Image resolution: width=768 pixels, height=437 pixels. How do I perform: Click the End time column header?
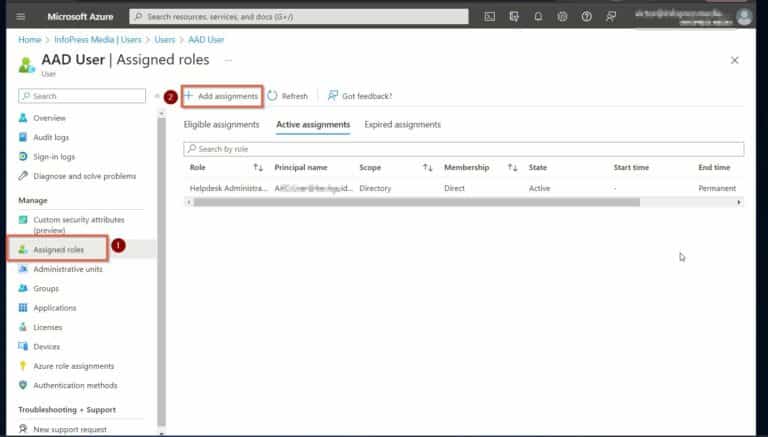pos(714,168)
